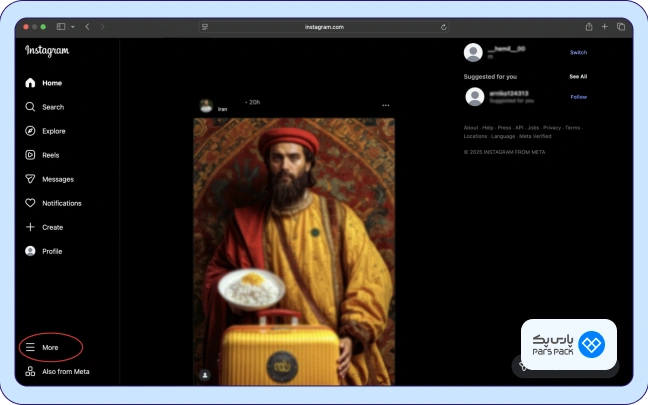Click Switch to change accounts
This screenshot has width=648, height=405.
(578, 52)
